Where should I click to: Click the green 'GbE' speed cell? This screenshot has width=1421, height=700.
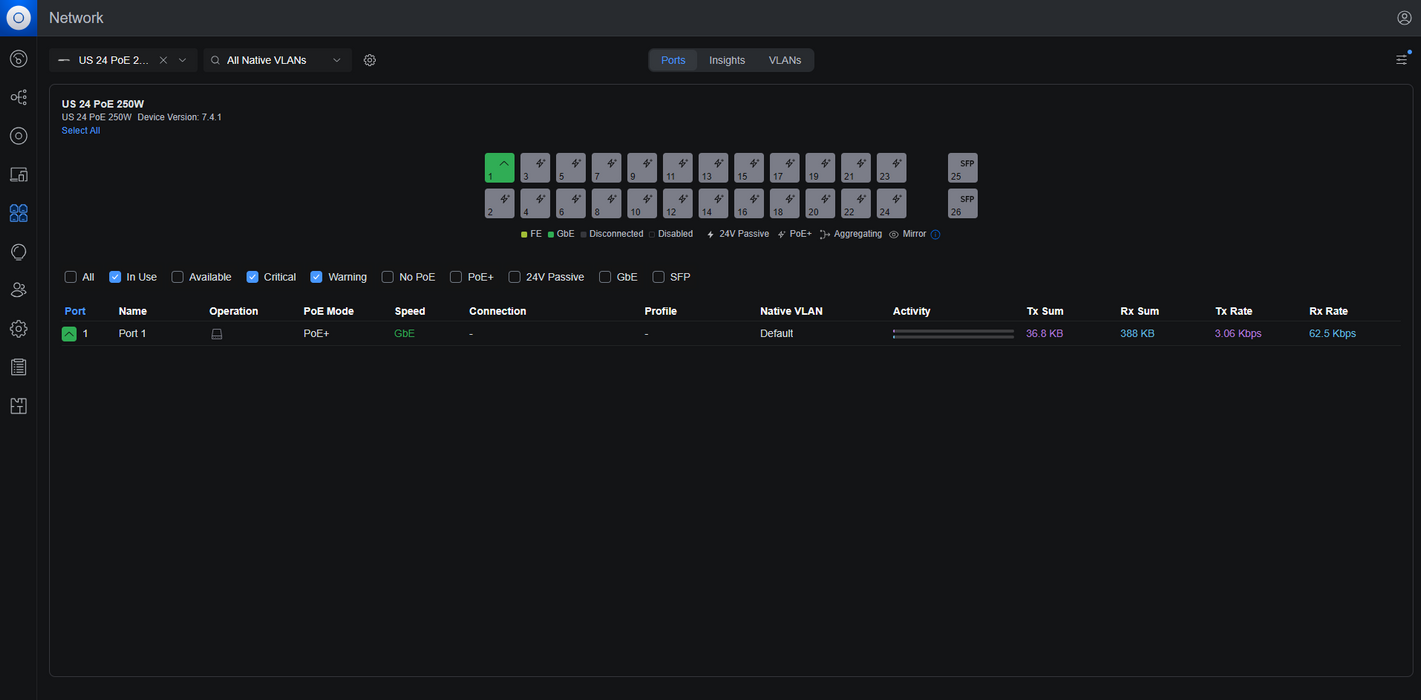(405, 334)
